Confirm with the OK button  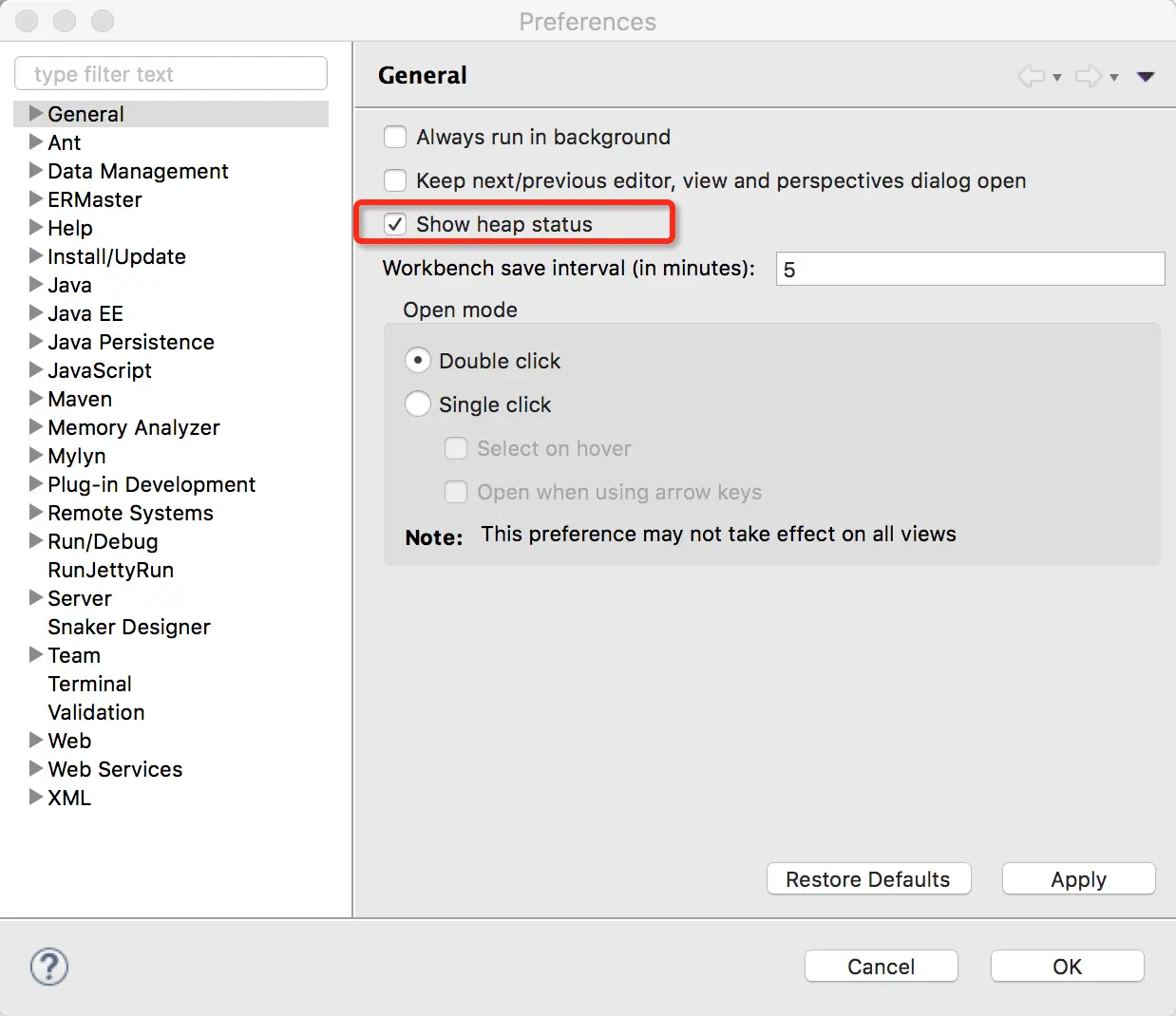tap(1068, 967)
